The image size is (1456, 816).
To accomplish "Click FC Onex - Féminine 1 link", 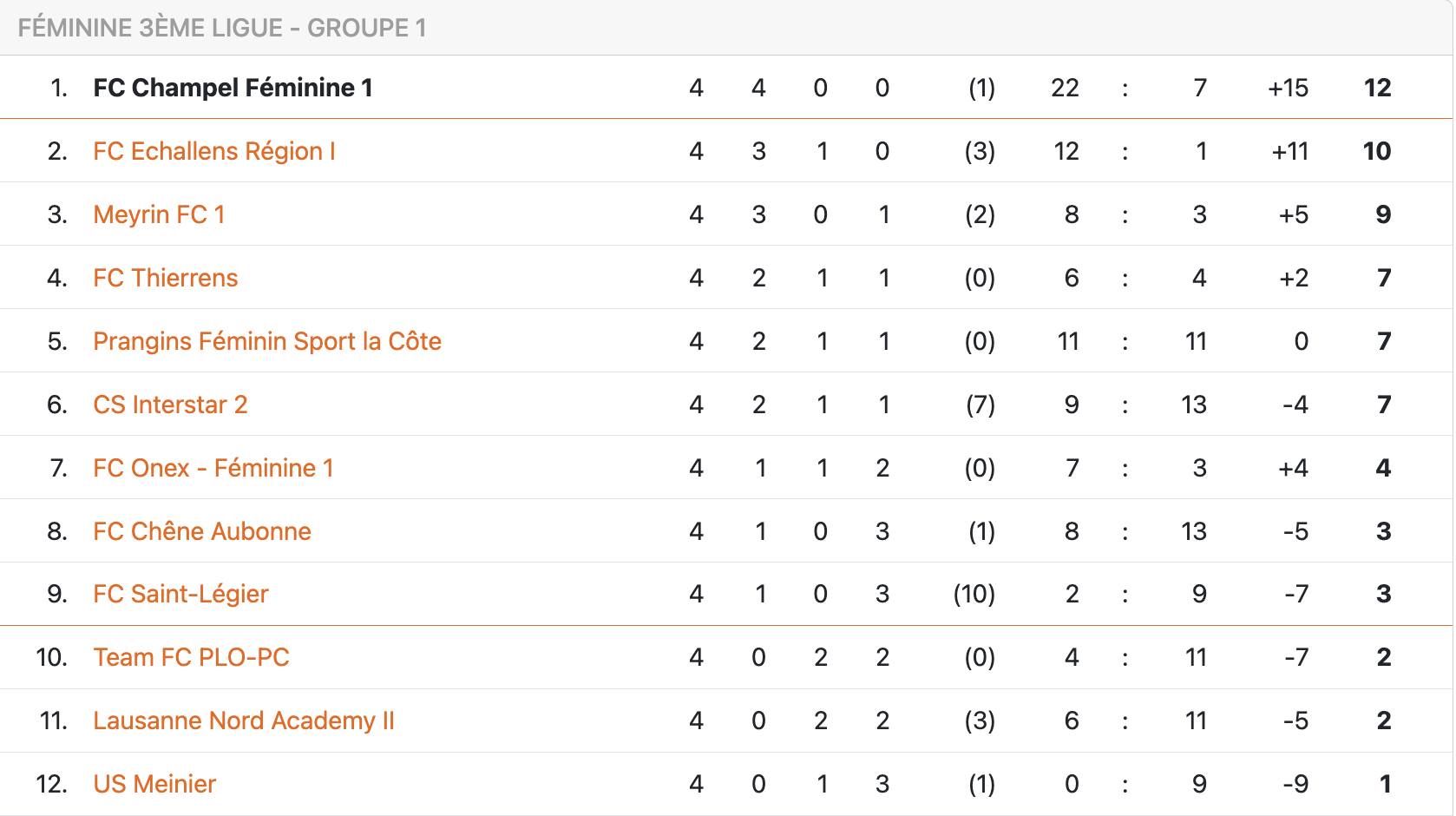I will (x=213, y=468).
